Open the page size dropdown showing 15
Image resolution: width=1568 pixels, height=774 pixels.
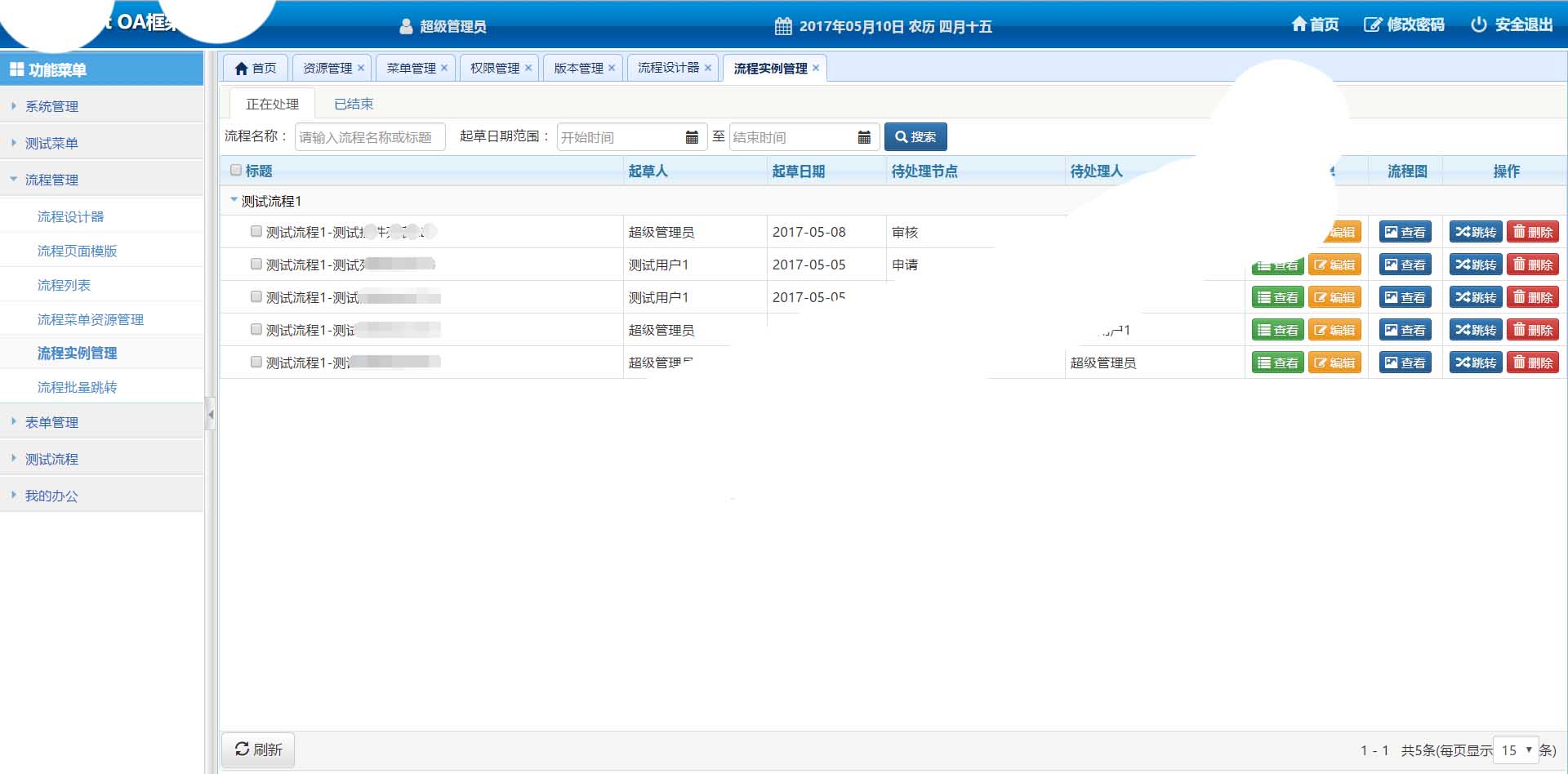click(x=1516, y=750)
